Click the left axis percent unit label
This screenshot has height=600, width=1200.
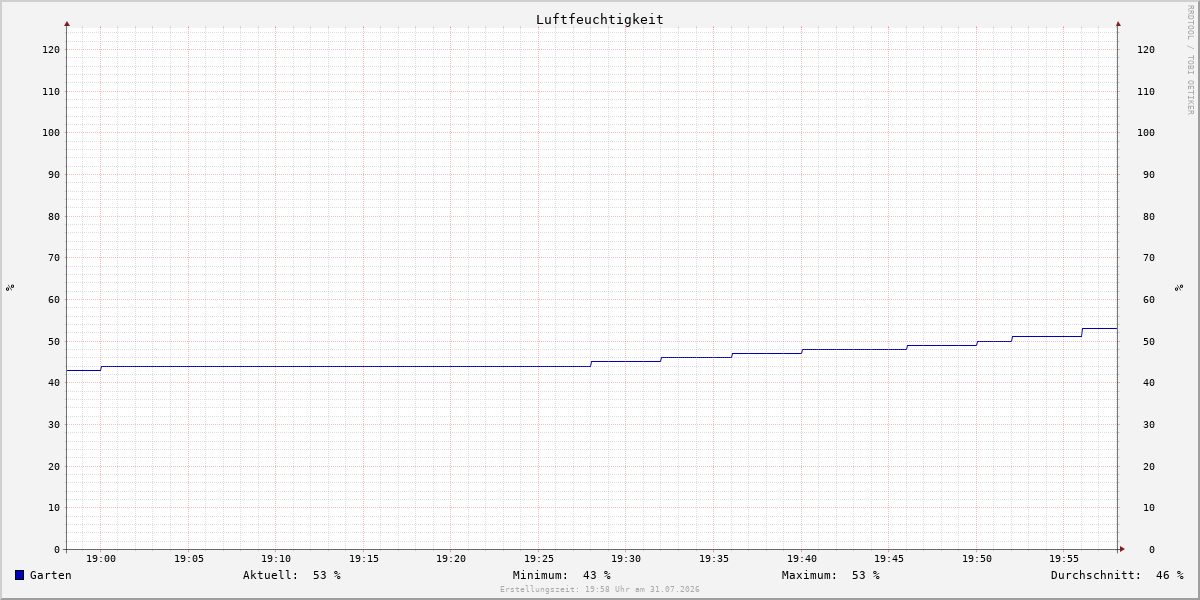click(10, 287)
